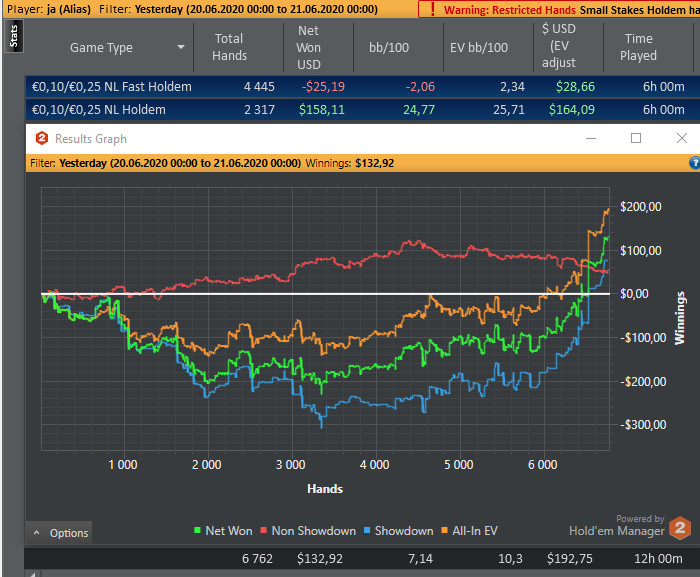700x577 pixels.
Task: Sort by the Game Type column header
Action: pos(101,47)
